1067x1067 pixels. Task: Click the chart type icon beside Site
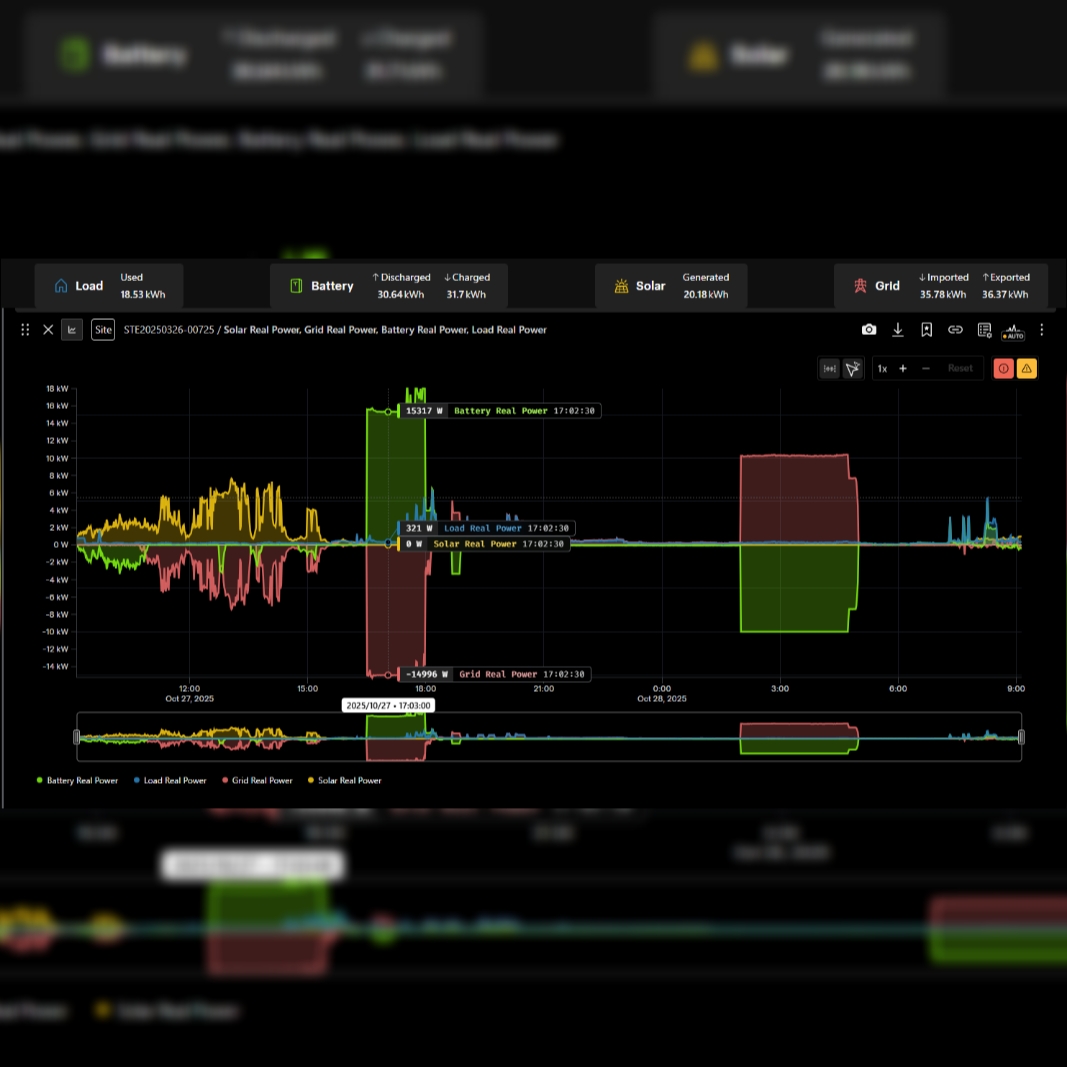[x=72, y=330]
